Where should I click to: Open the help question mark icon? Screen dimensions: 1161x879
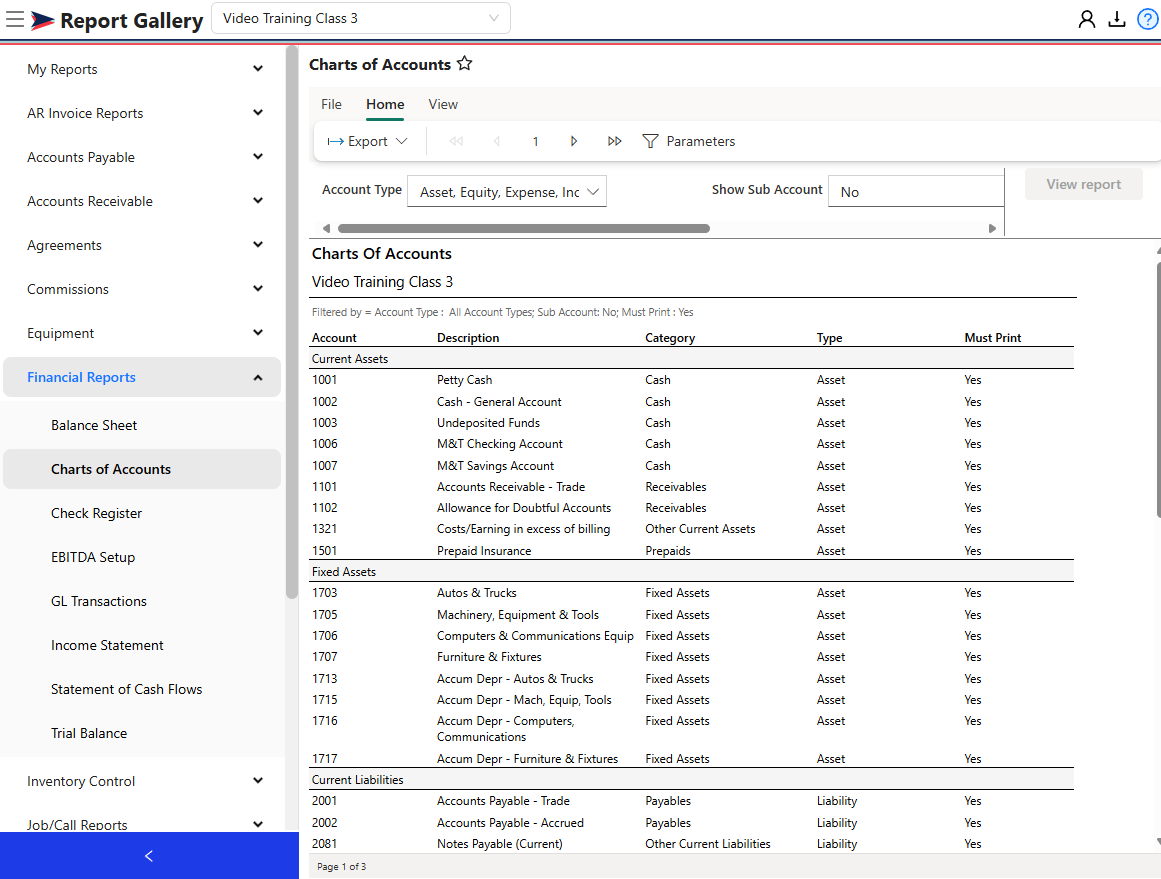pos(1148,19)
